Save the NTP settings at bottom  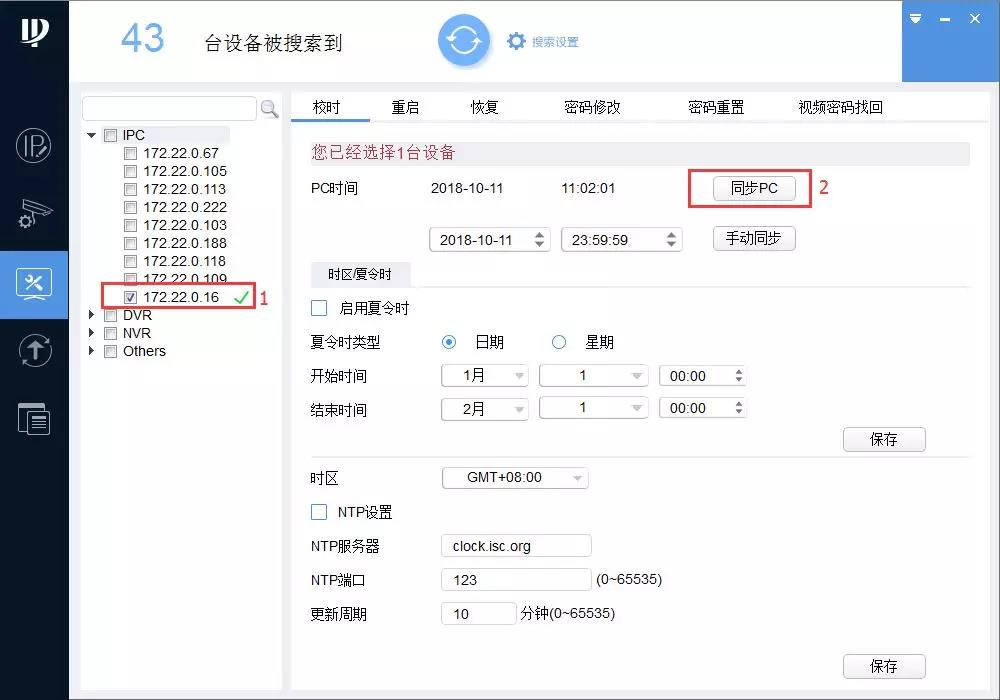tap(884, 666)
